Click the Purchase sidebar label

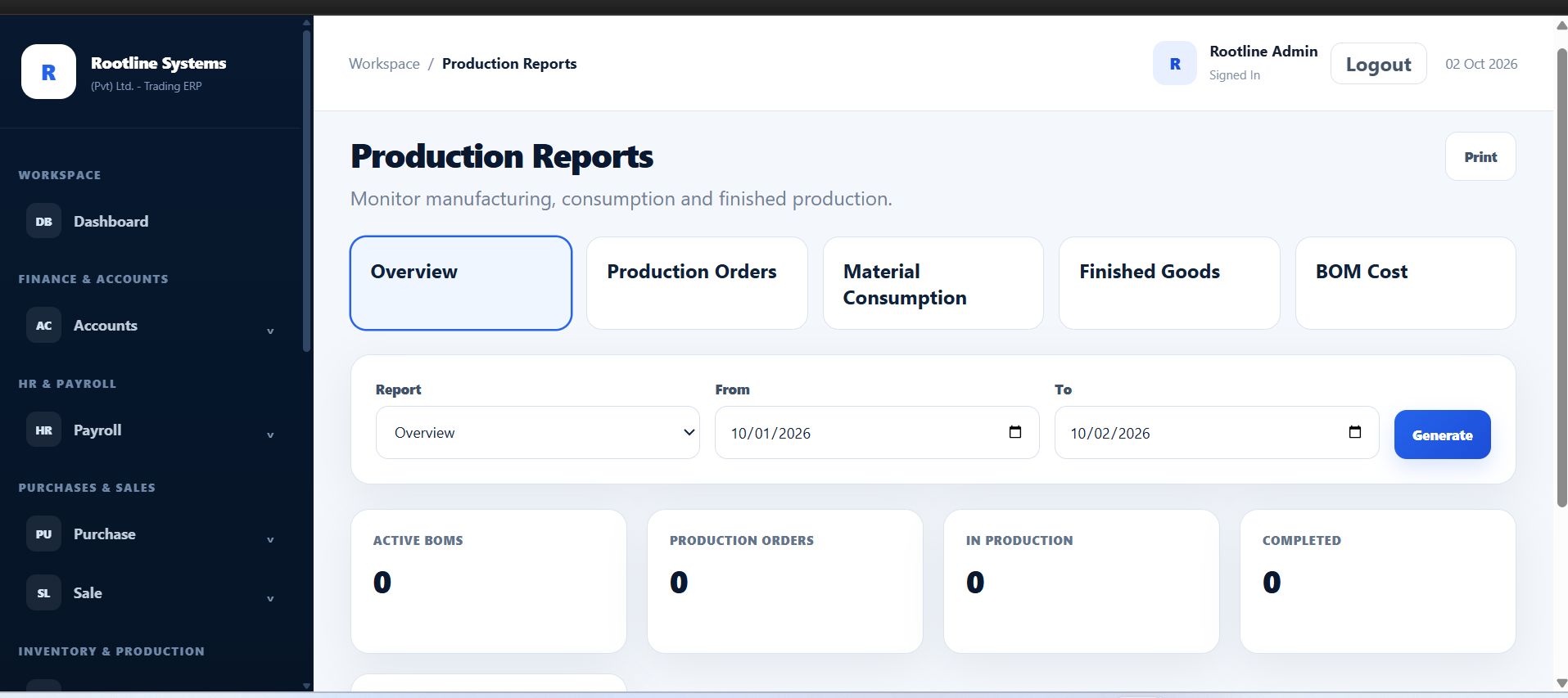tap(105, 534)
